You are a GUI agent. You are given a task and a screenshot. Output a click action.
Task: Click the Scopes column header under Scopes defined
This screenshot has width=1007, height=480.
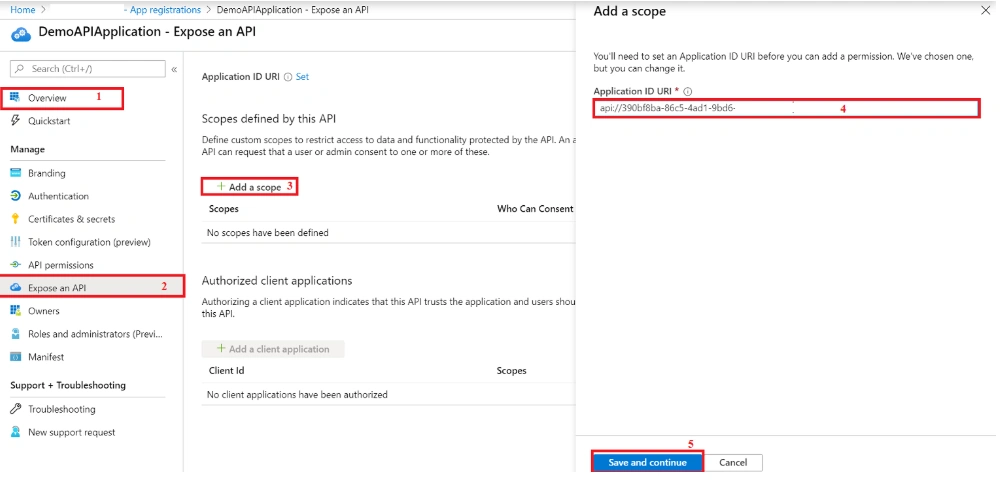click(223, 209)
